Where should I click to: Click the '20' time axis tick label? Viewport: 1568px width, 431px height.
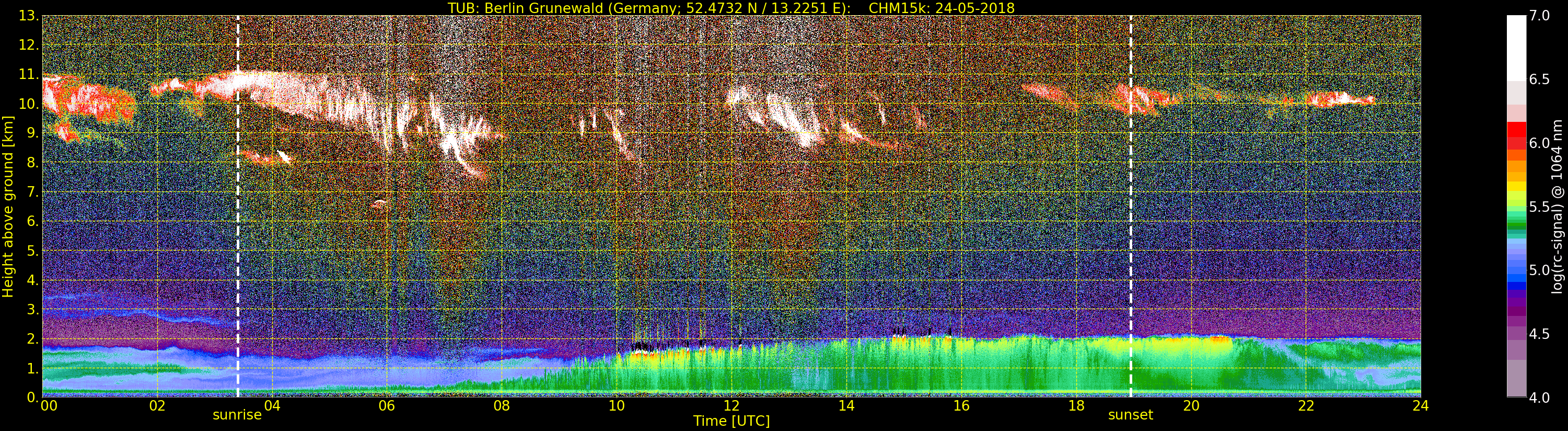(1191, 406)
